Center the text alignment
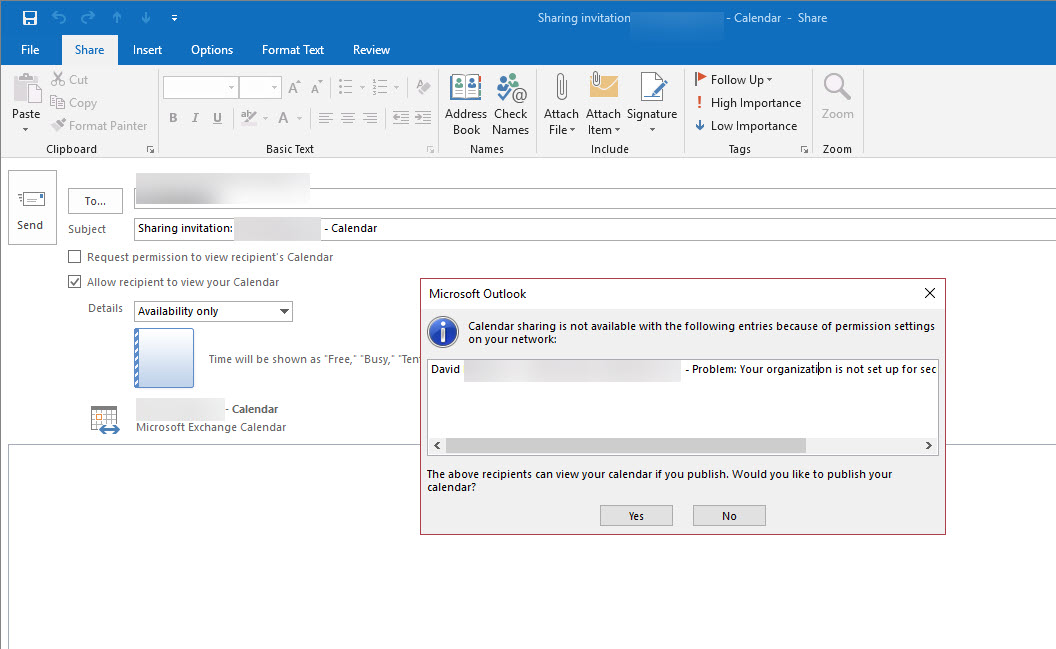 [348, 118]
